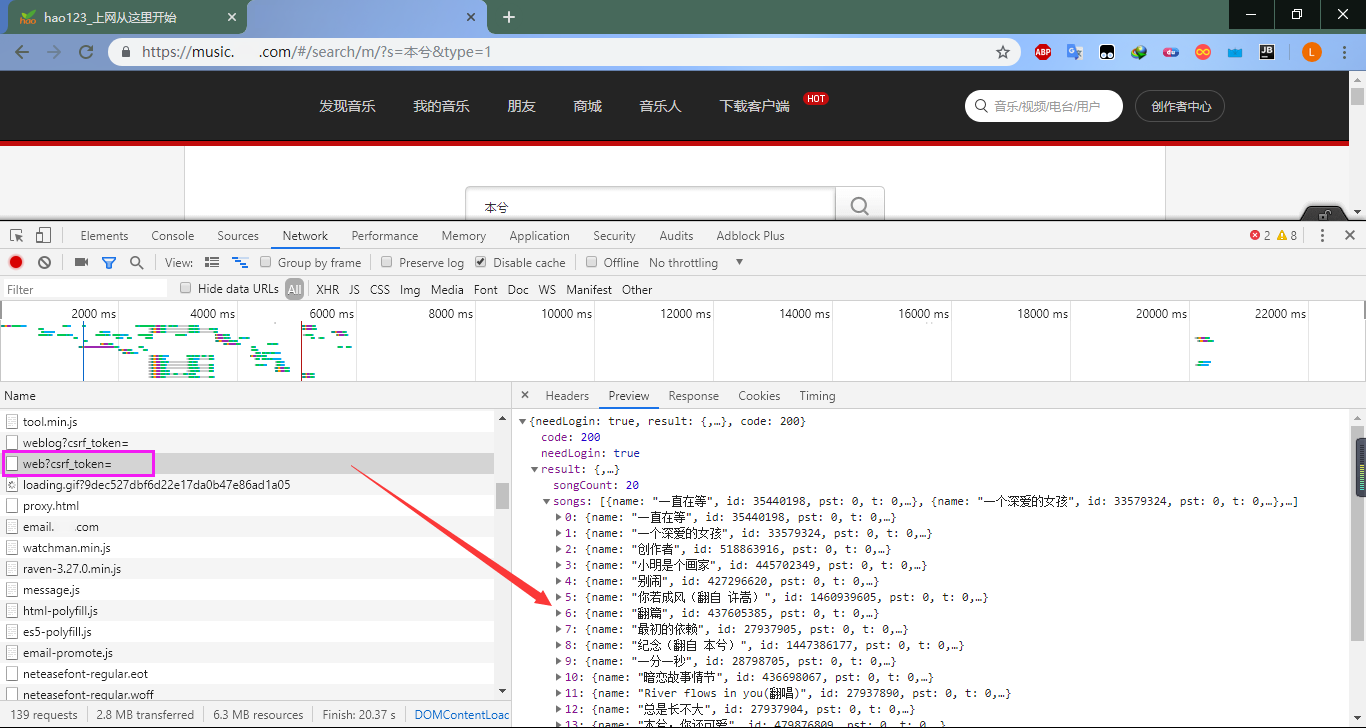Check Hide data URLs checkbox
1366x728 pixels.
coord(185,288)
